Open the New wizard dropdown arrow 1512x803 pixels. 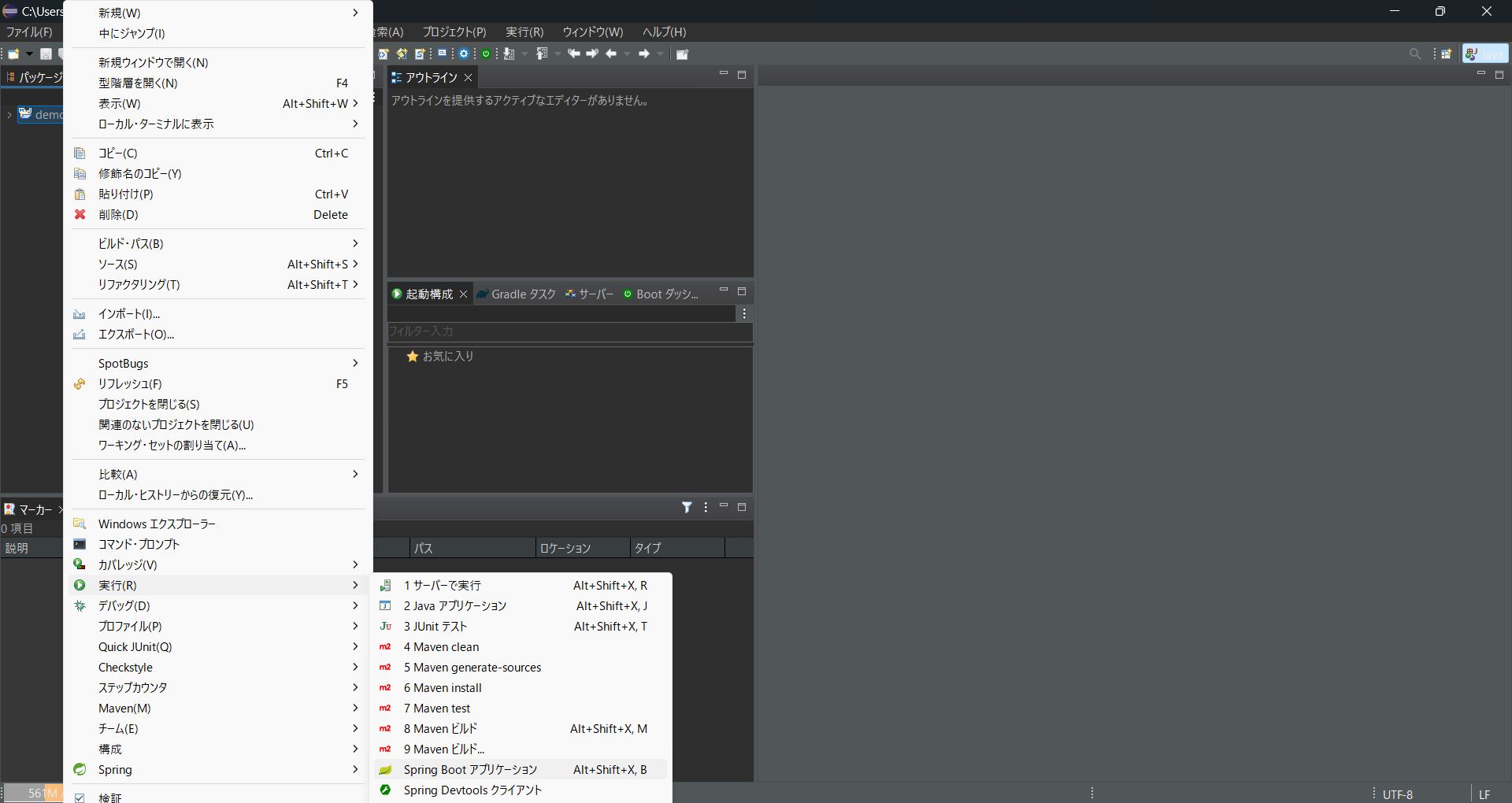[x=29, y=54]
